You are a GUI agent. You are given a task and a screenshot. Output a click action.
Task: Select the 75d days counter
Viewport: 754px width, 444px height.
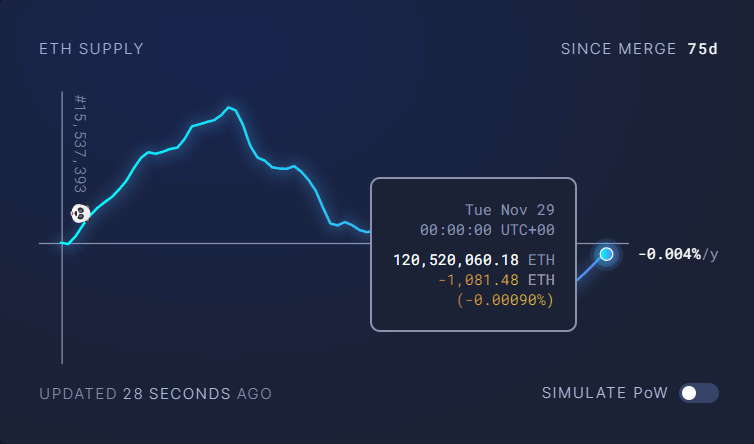point(702,49)
